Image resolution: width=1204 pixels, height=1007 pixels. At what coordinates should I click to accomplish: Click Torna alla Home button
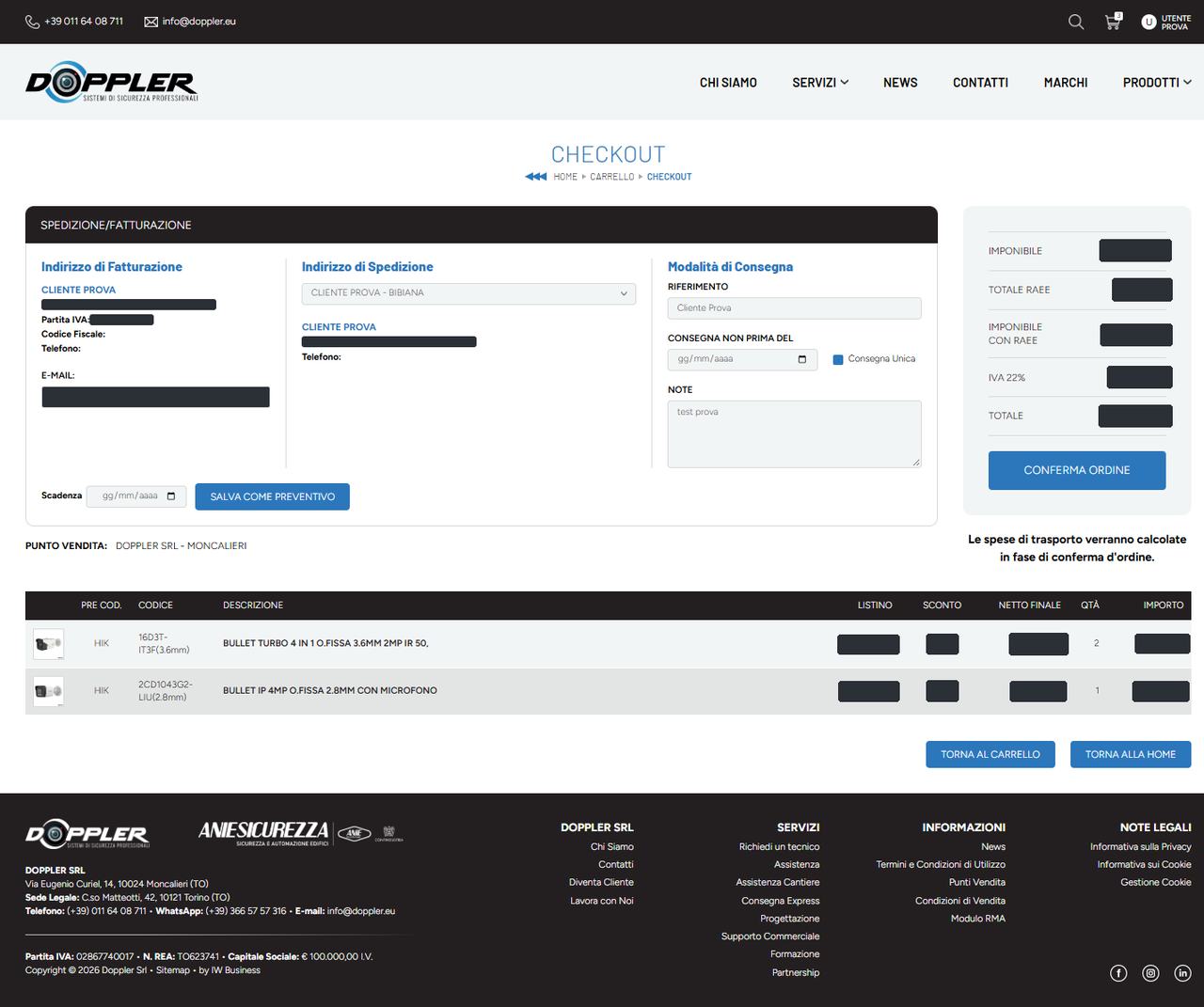[x=1131, y=754]
